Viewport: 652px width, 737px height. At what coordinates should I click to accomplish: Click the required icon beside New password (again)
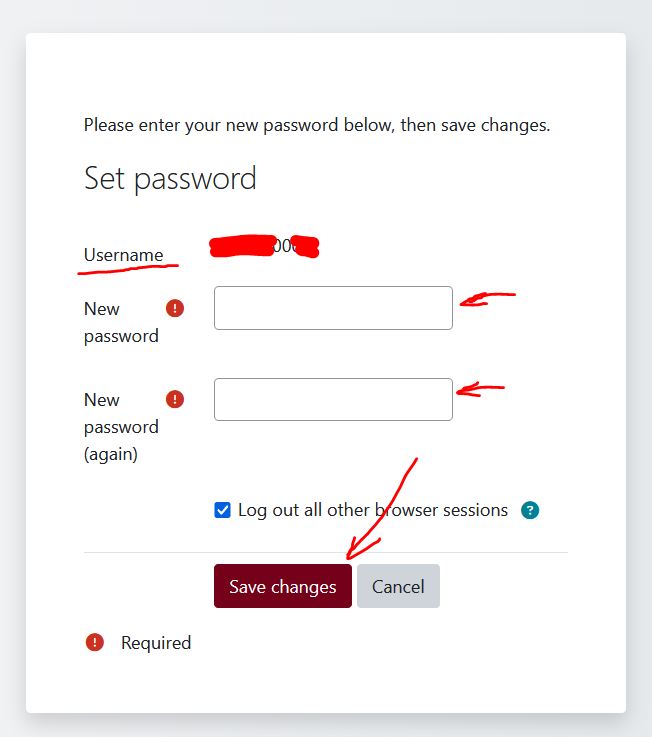point(175,399)
